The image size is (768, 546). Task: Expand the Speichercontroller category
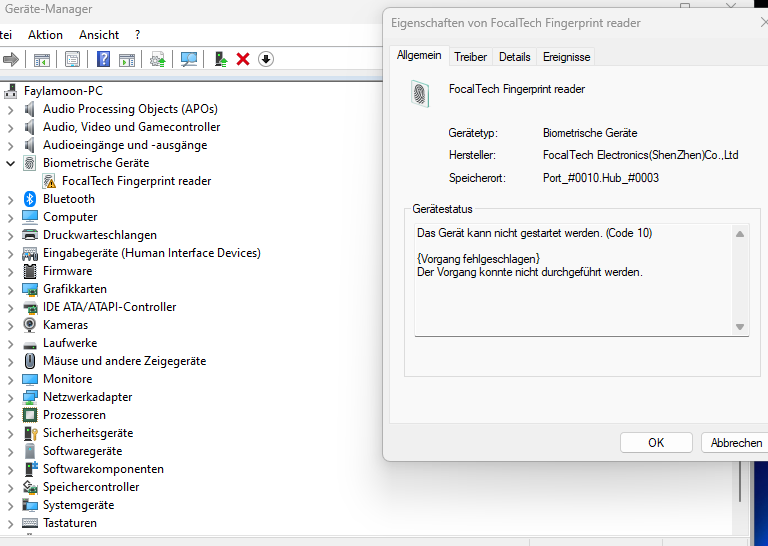pyautogui.click(x=10, y=487)
